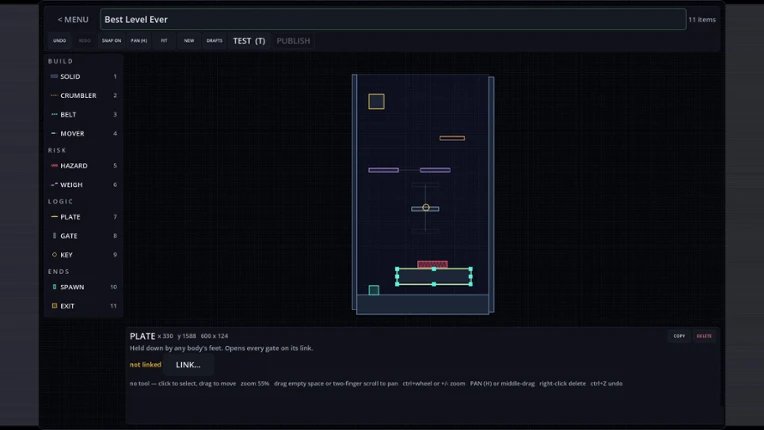This screenshot has height=430, width=764.
Task: Select the floor solid block in canvas
Action: pos(422,304)
